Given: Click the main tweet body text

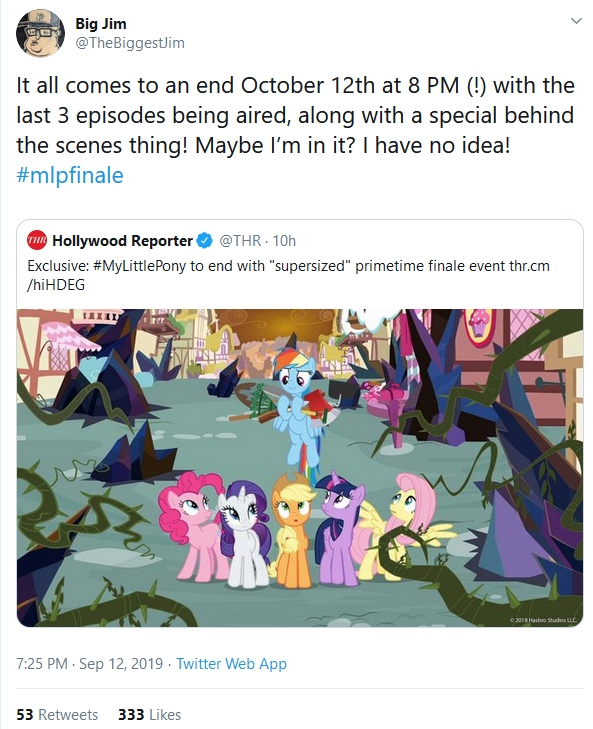Looking at the screenshot, I should pos(295,115).
